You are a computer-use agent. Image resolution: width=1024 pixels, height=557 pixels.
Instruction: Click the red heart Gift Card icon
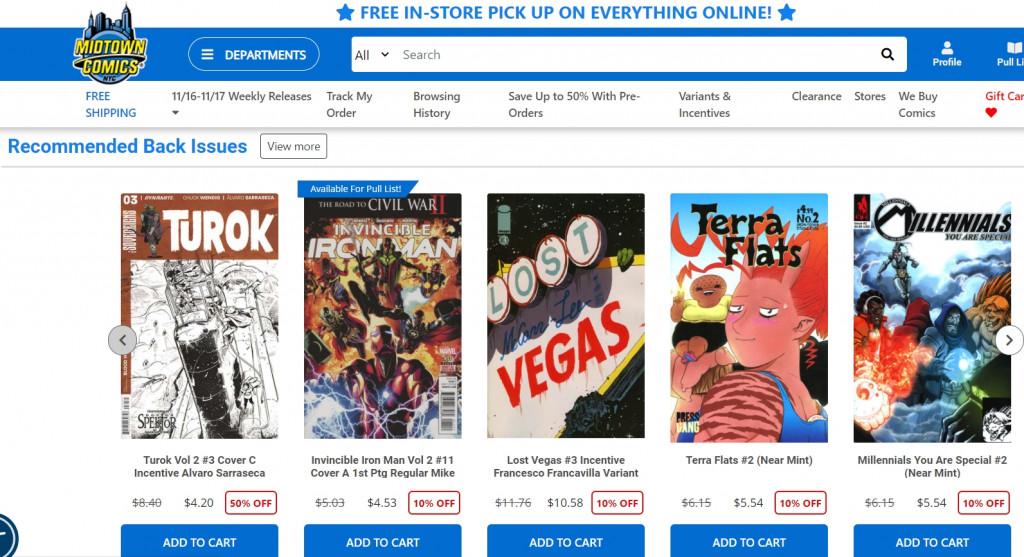point(991,113)
